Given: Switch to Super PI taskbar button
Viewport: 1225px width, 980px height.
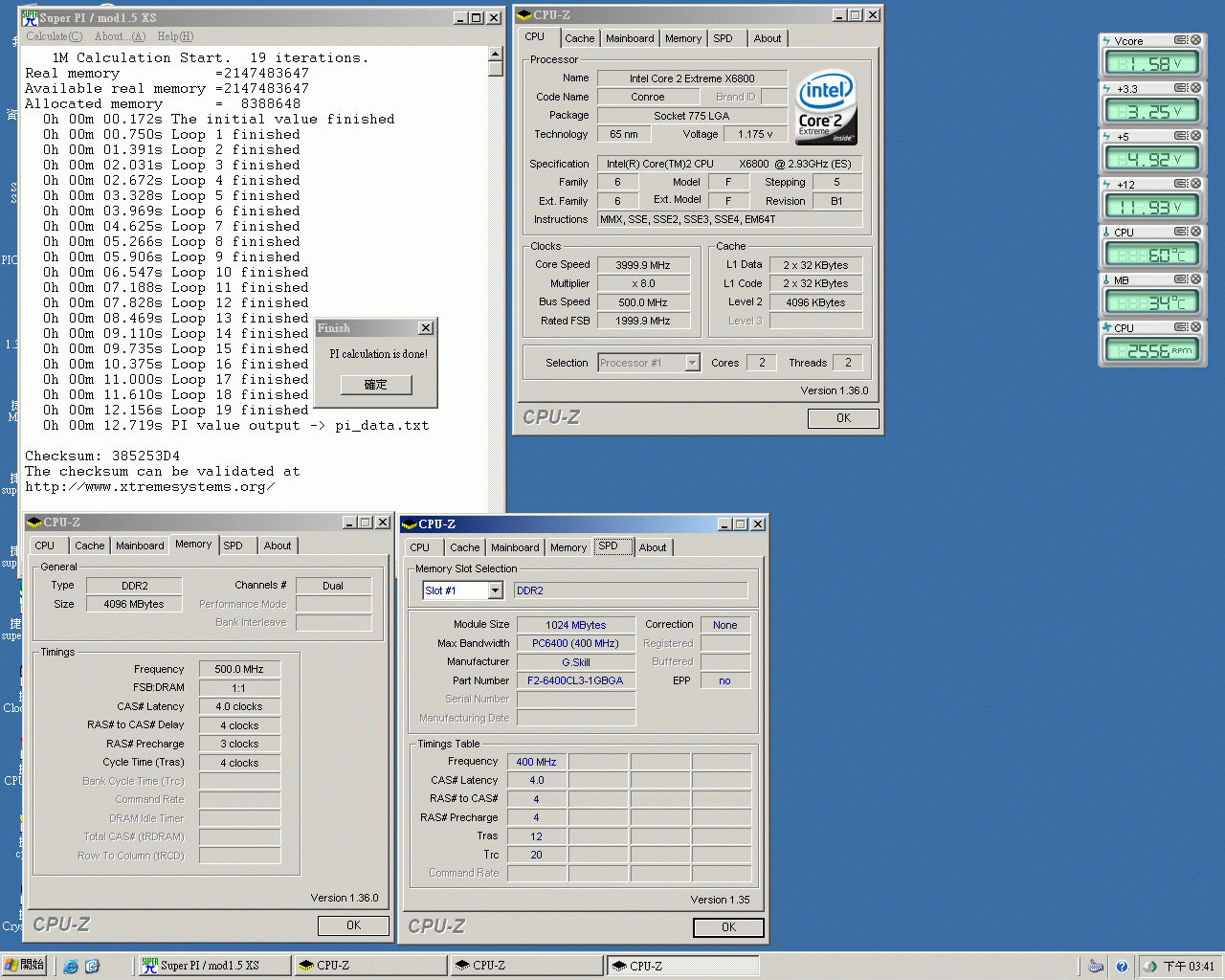Looking at the screenshot, I should (x=212, y=966).
